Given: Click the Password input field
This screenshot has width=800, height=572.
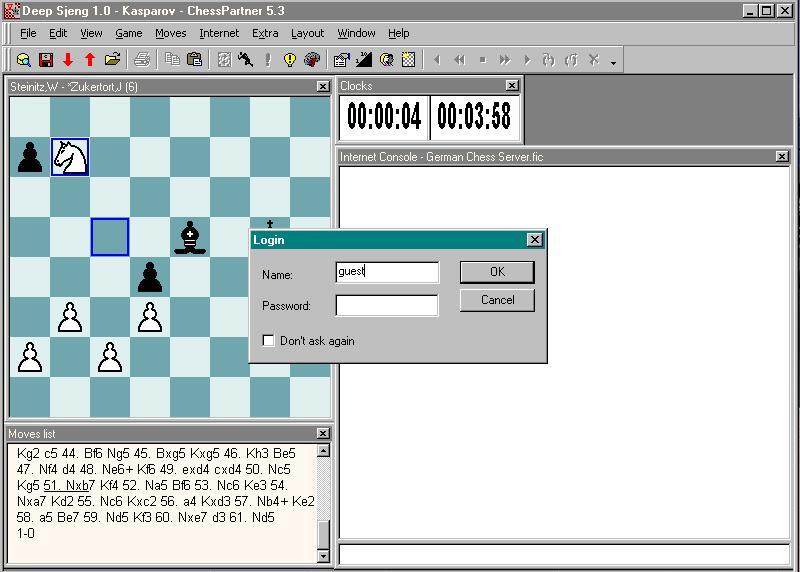Looking at the screenshot, I should 387,306.
